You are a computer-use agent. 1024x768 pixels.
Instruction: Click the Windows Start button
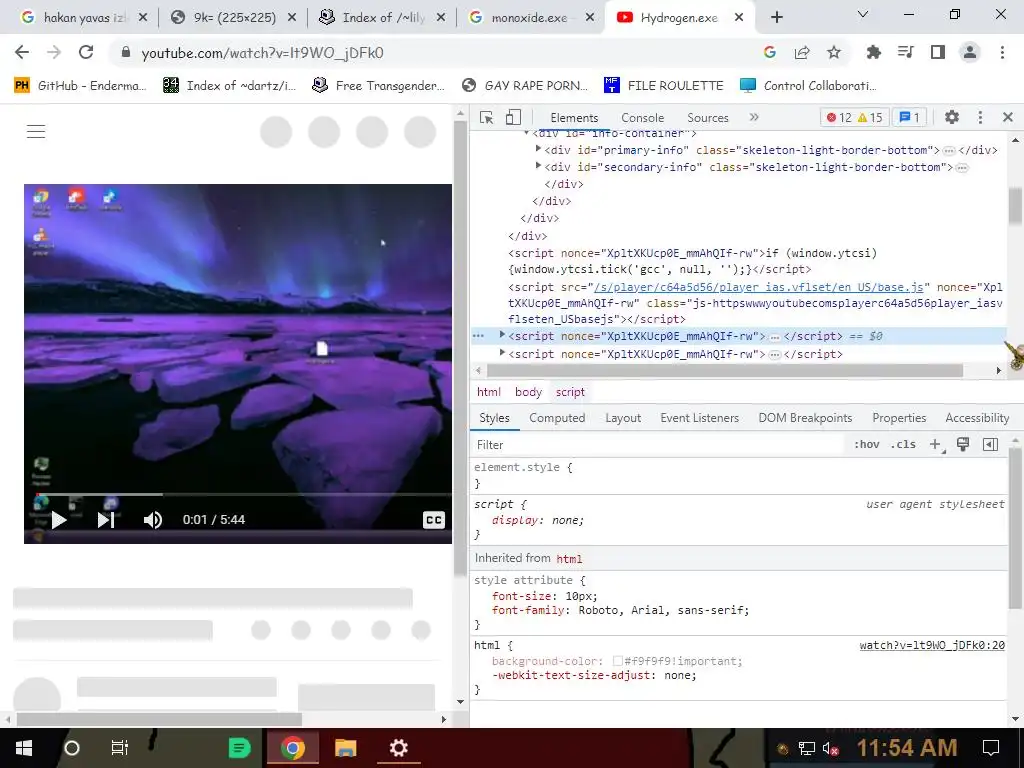(x=24, y=748)
